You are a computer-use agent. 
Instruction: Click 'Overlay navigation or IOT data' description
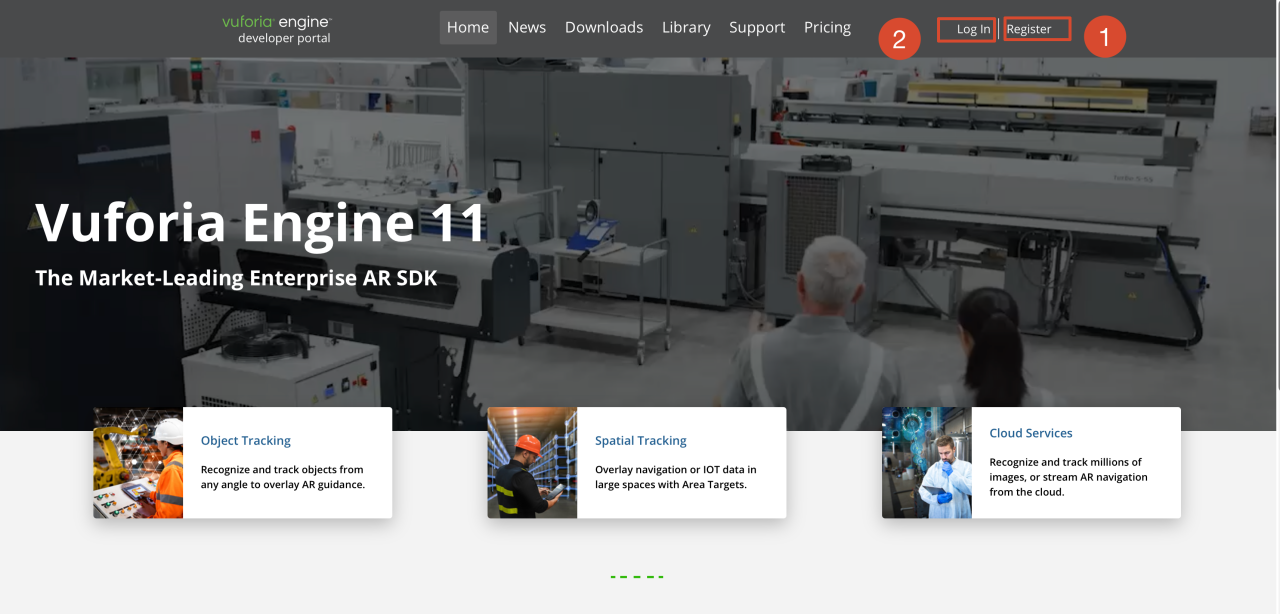click(676, 477)
